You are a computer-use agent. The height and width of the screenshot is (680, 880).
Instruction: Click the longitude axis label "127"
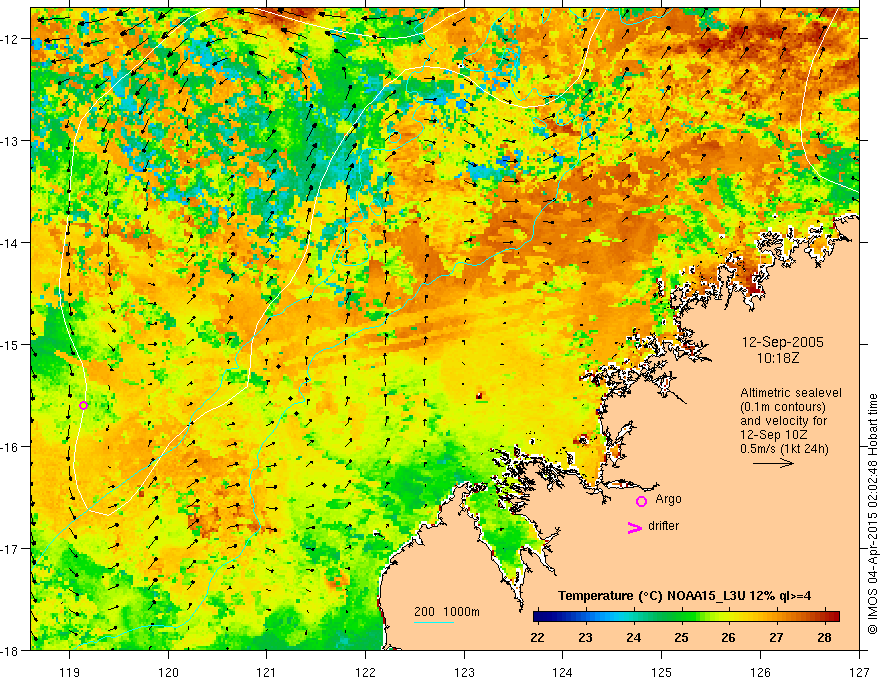[859, 672]
